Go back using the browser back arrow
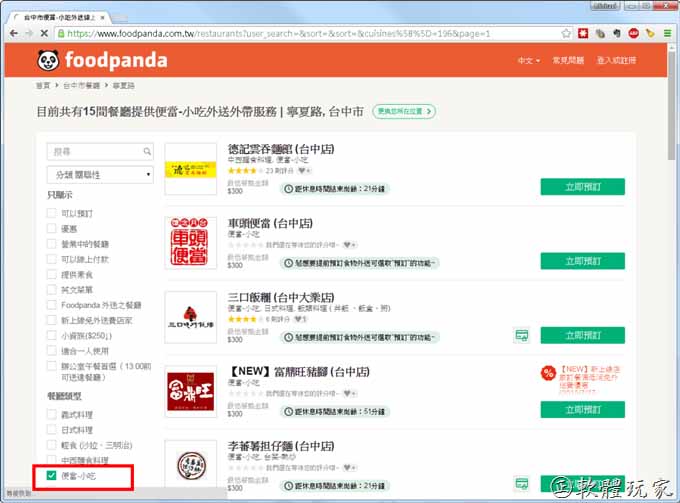Image resolution: width=680 pixels, height=503 pixels. 14,33
